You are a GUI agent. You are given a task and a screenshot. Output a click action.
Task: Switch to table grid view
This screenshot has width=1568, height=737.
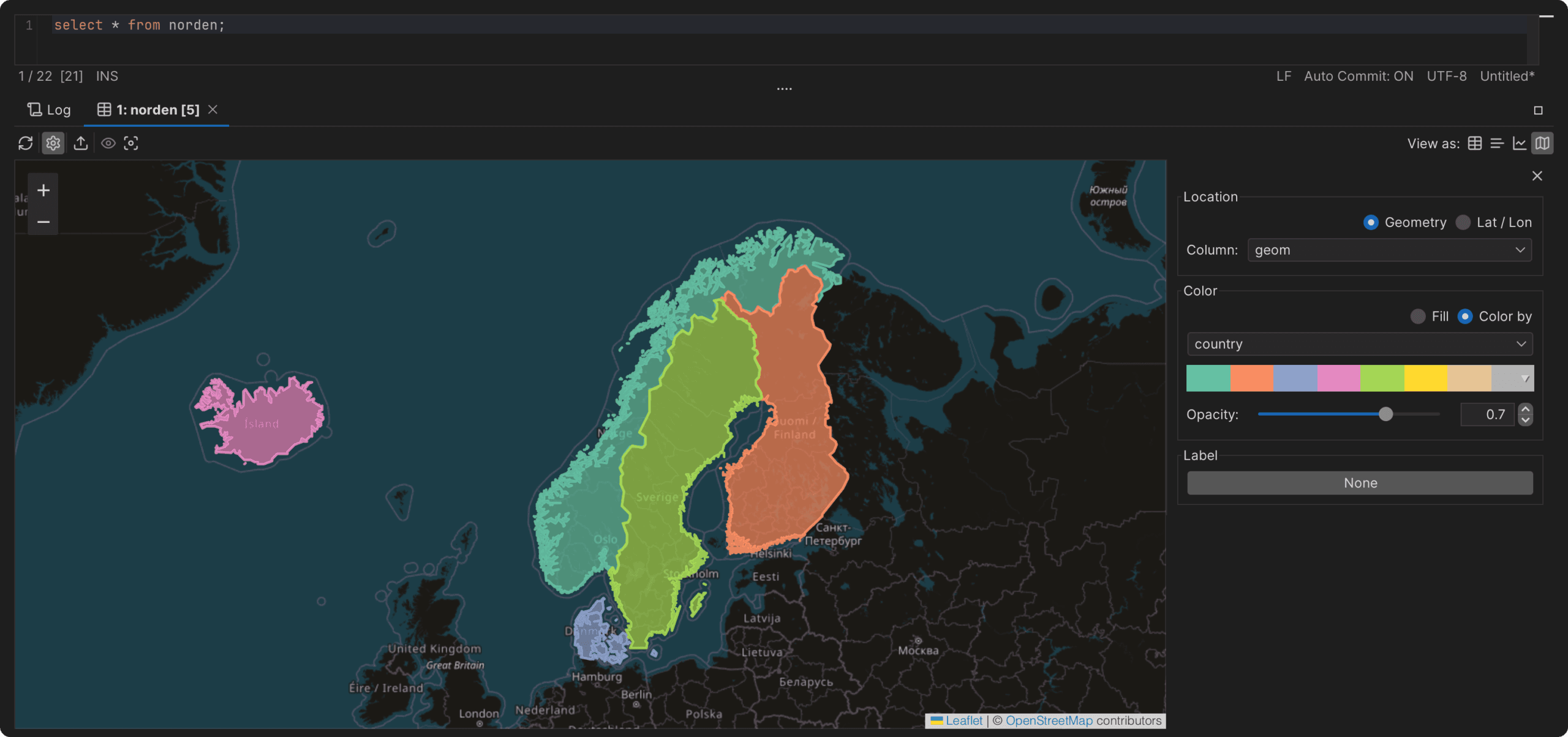[x=1475, y=143]
